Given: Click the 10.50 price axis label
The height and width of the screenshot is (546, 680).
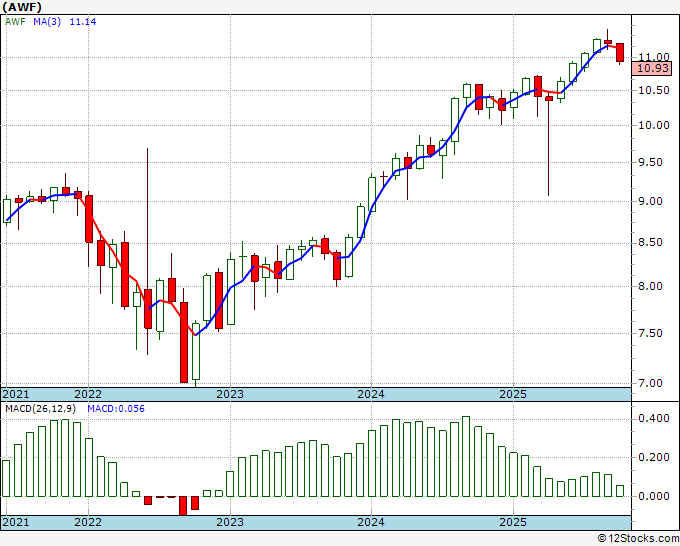Looking at the screenshot, I should click(654, 90).
